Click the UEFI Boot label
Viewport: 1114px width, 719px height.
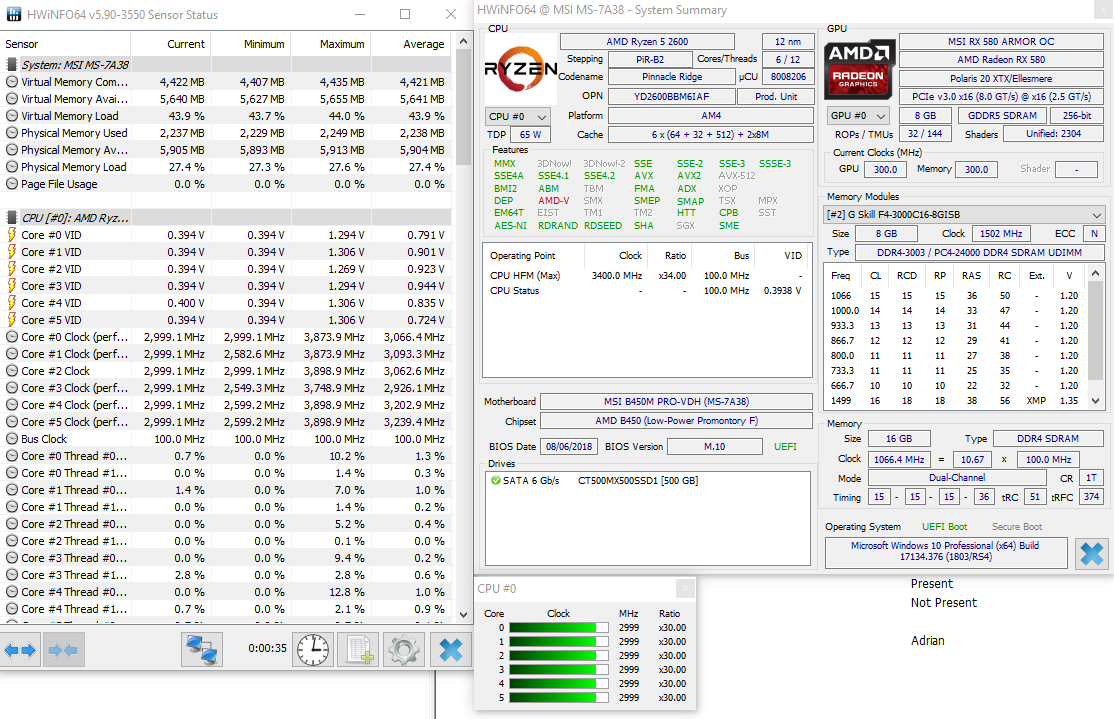(944, 526)
